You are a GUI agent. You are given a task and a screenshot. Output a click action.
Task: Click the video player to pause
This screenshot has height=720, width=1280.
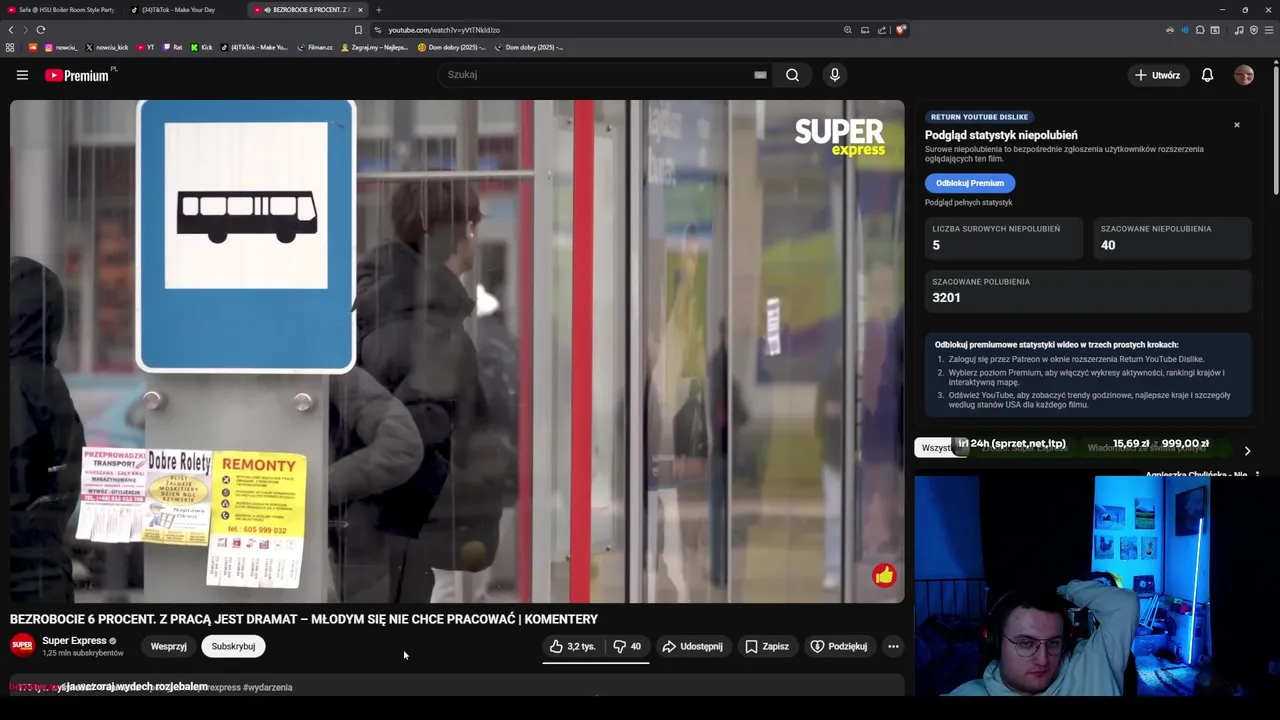(457, 351)
